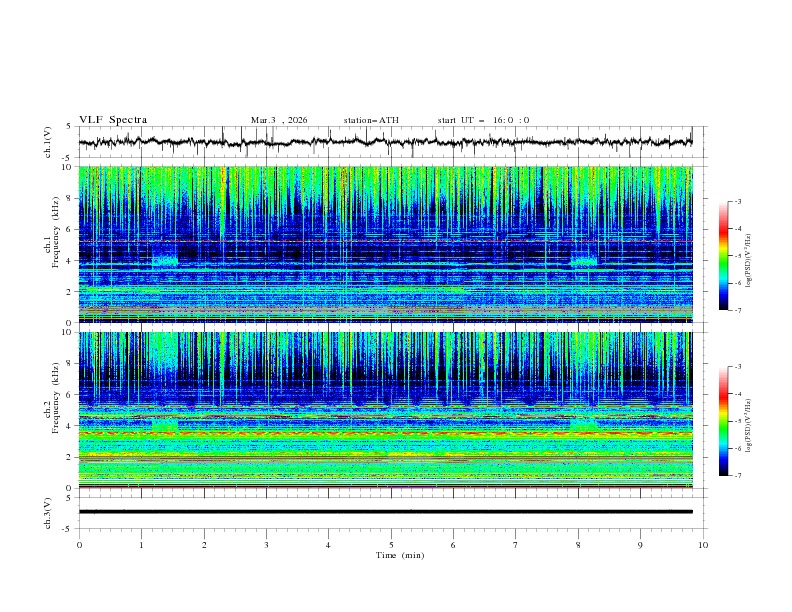Click the ch.1 voltage waveform trace

[385, 142]
